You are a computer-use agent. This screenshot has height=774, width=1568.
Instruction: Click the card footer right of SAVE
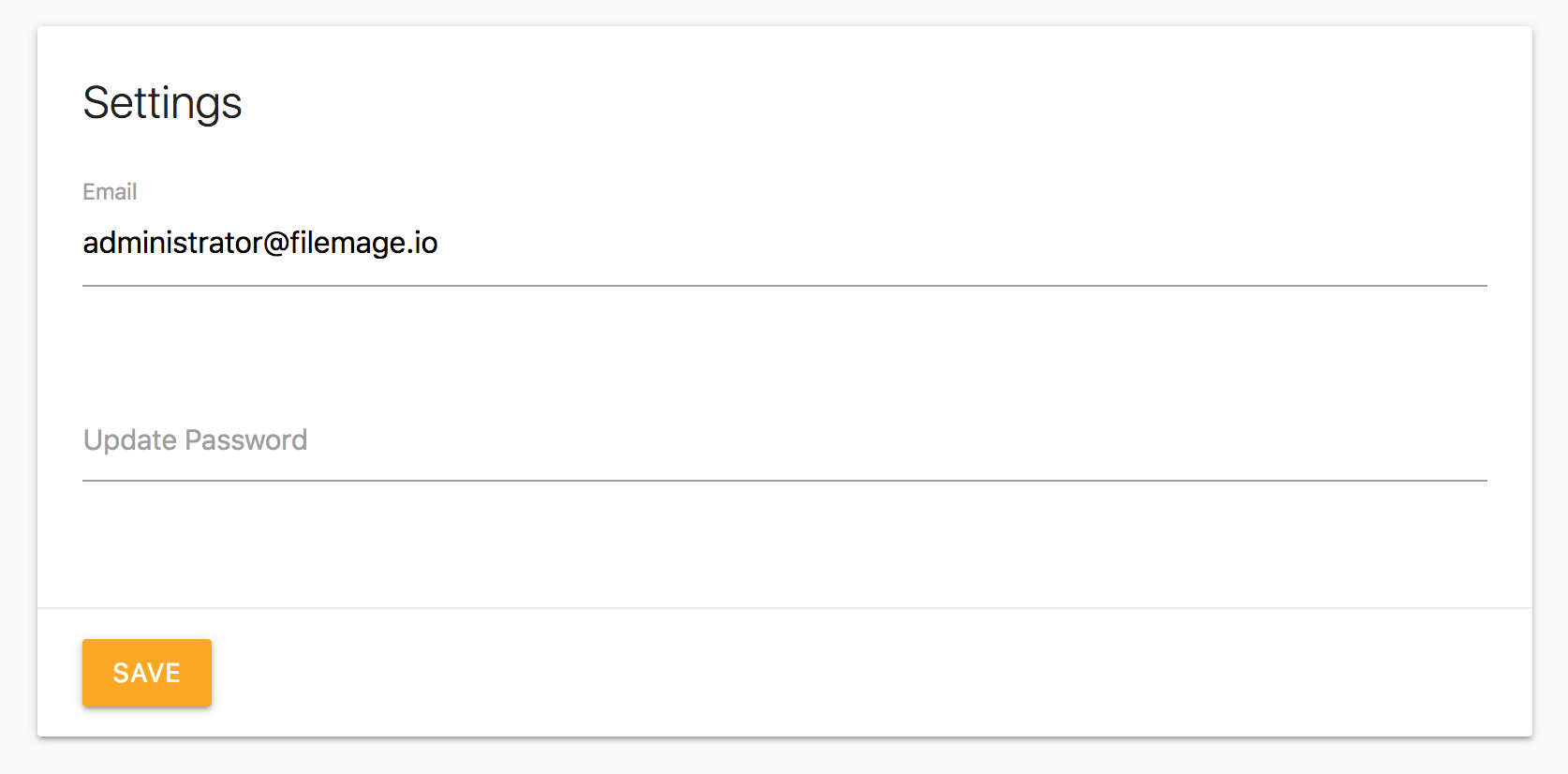843,673
